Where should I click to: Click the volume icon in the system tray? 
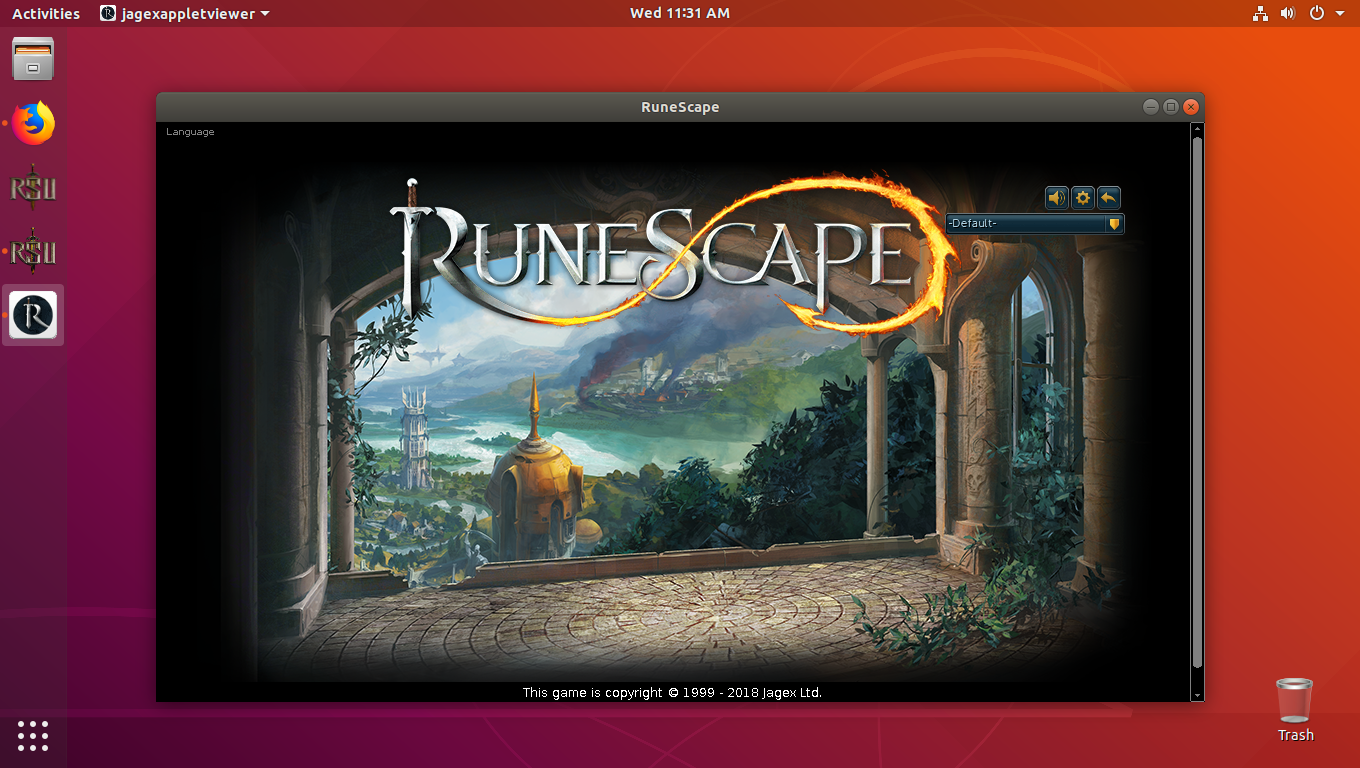[1288, 13]
